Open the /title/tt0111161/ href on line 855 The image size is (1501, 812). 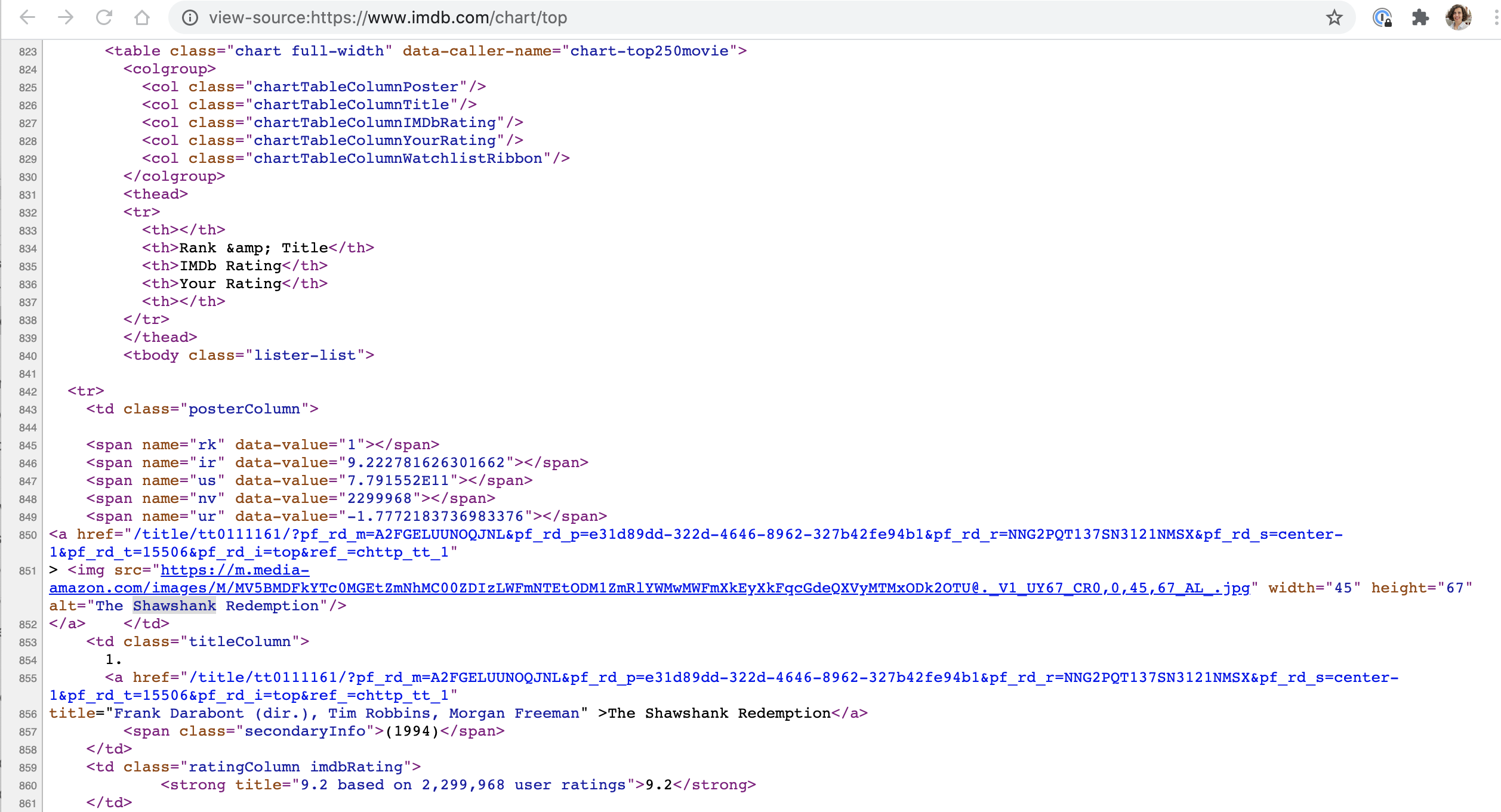click(724, 687)
